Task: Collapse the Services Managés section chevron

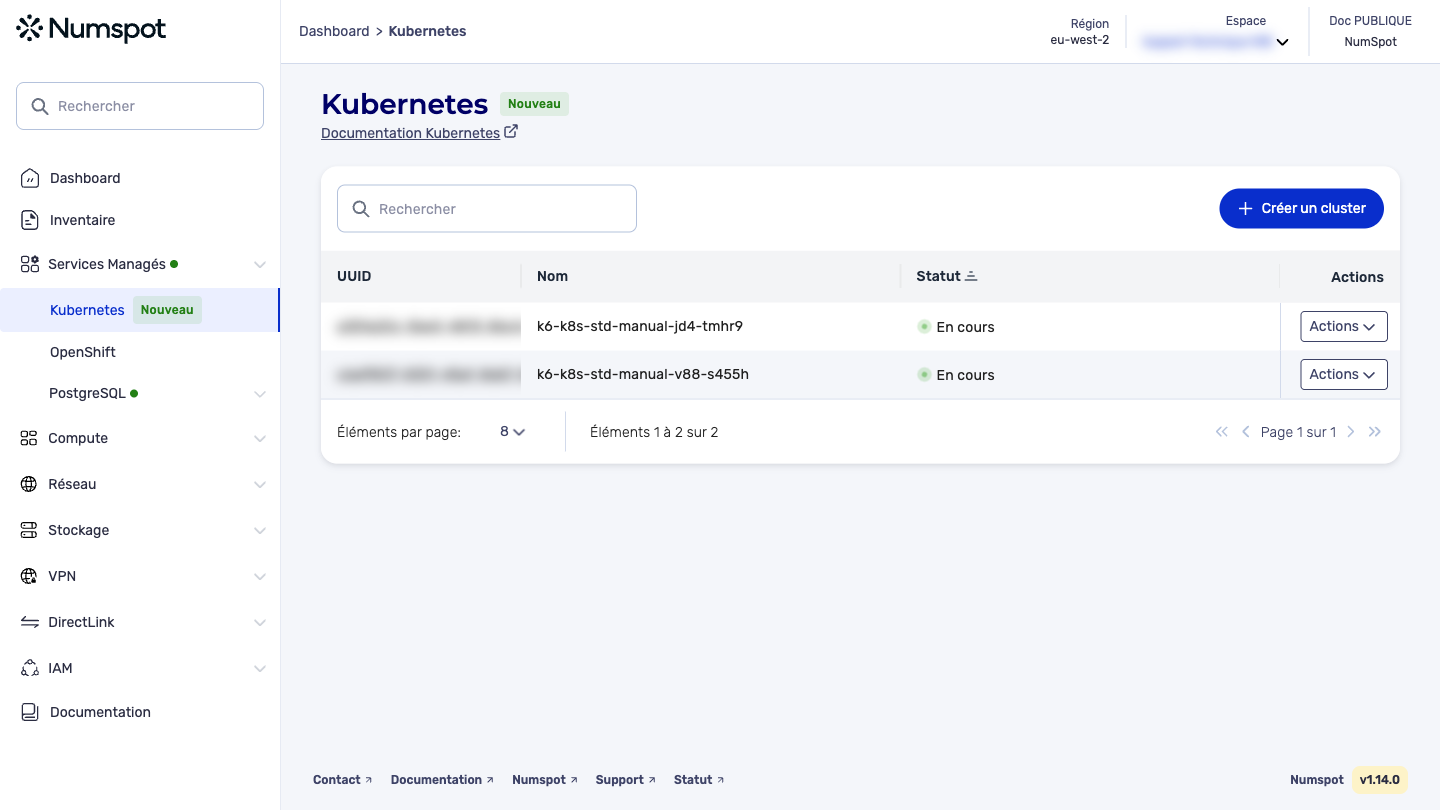Action: click(x=260, y=265)
